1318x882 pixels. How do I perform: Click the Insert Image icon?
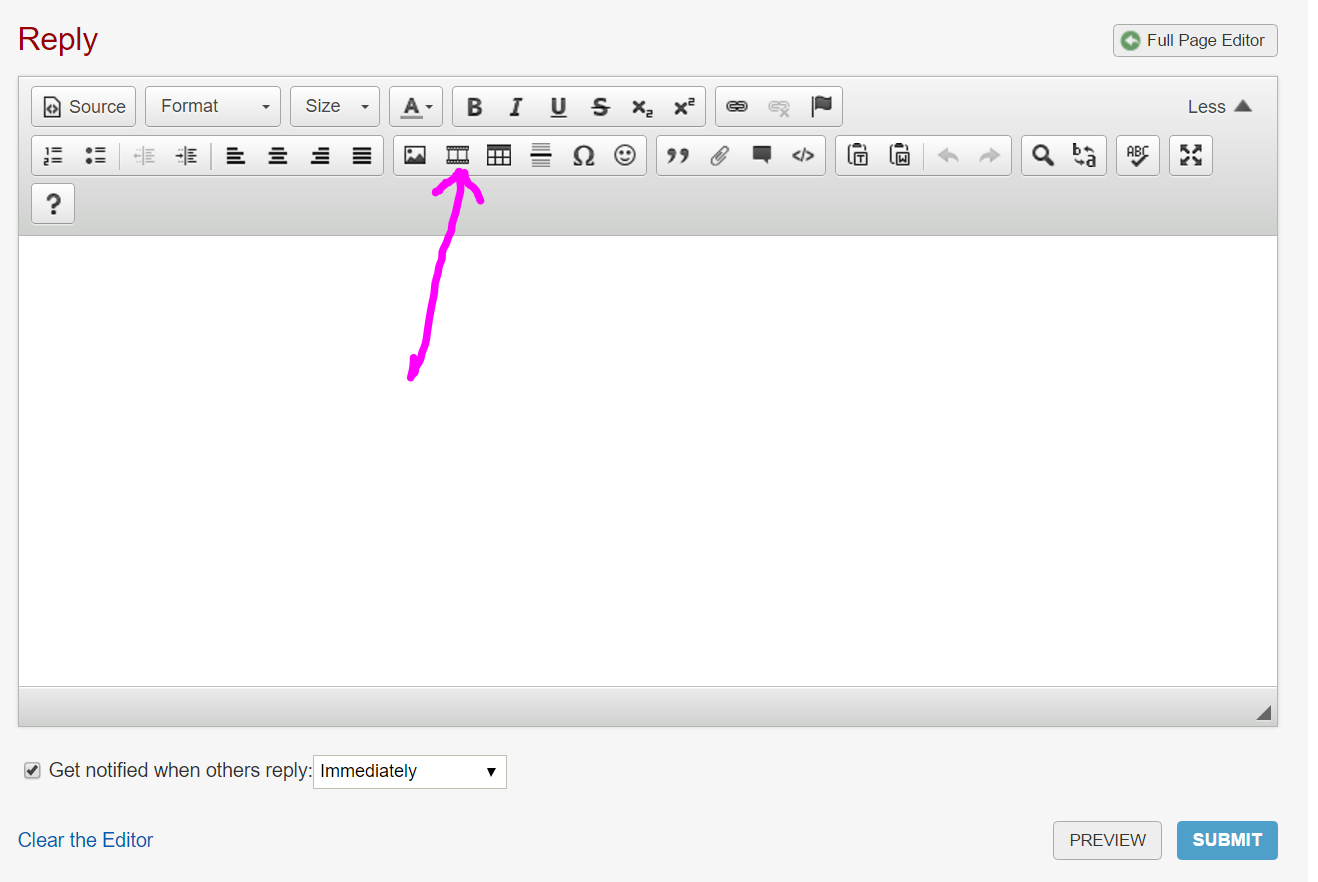point(415,155)
